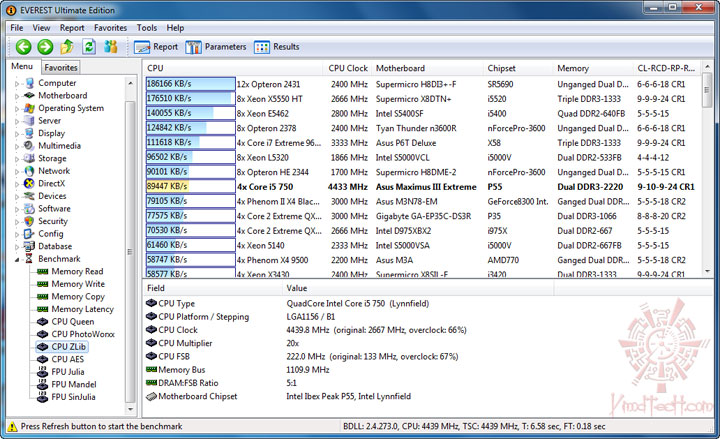Select the Motherboard icon in tree
Image resolution: width=720 pixels, height=439 pixels.
pyautogui.click(x=29, y=96)
